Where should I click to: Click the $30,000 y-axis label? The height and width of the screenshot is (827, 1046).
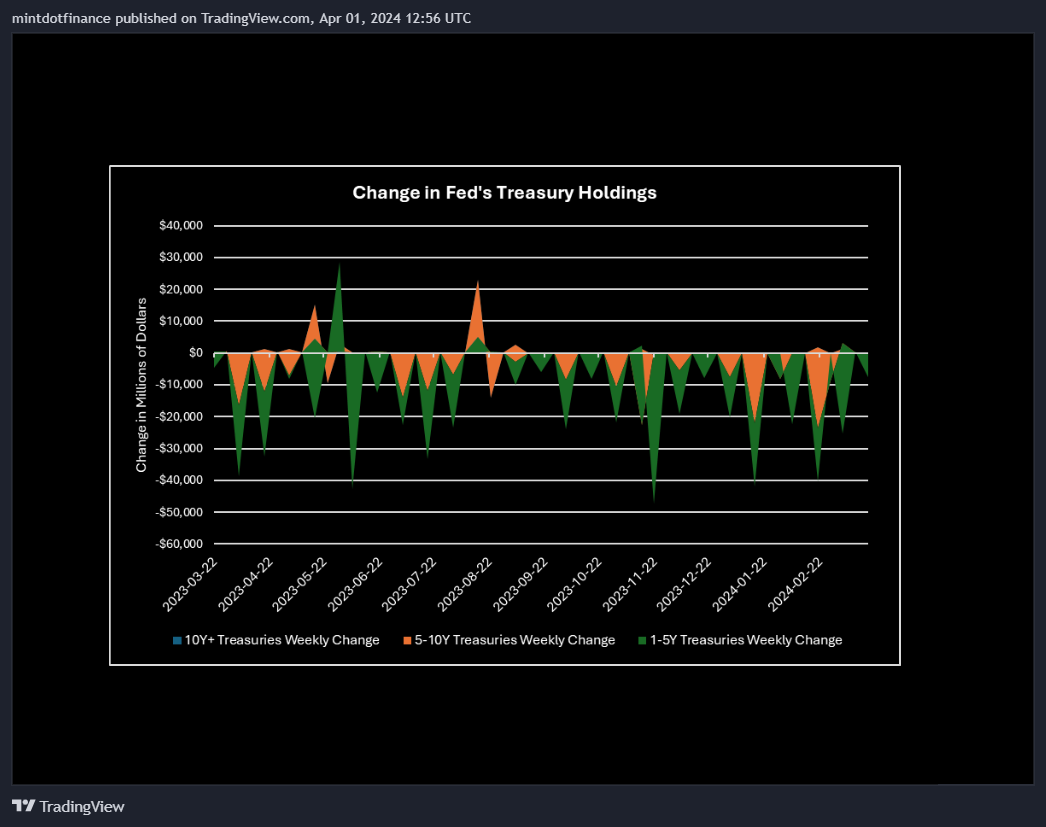click(x=181, y=257)
